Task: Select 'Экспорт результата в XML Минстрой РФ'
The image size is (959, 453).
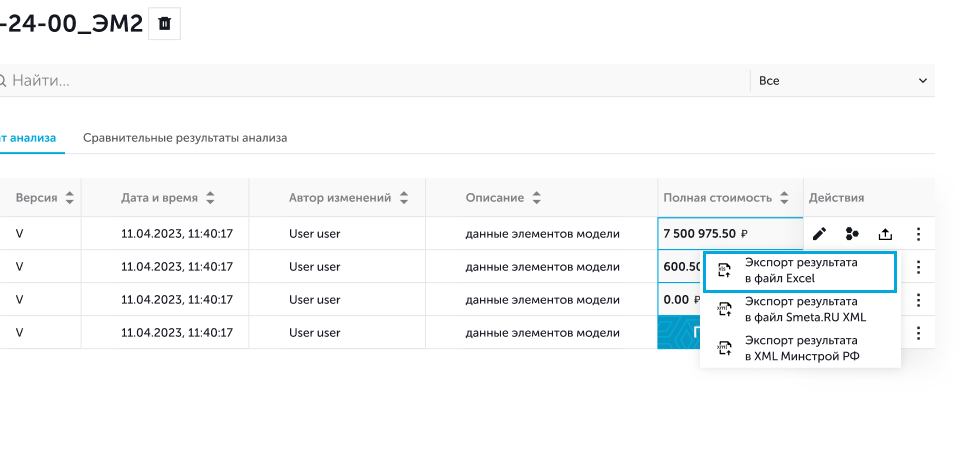Action: click(799, 348)
